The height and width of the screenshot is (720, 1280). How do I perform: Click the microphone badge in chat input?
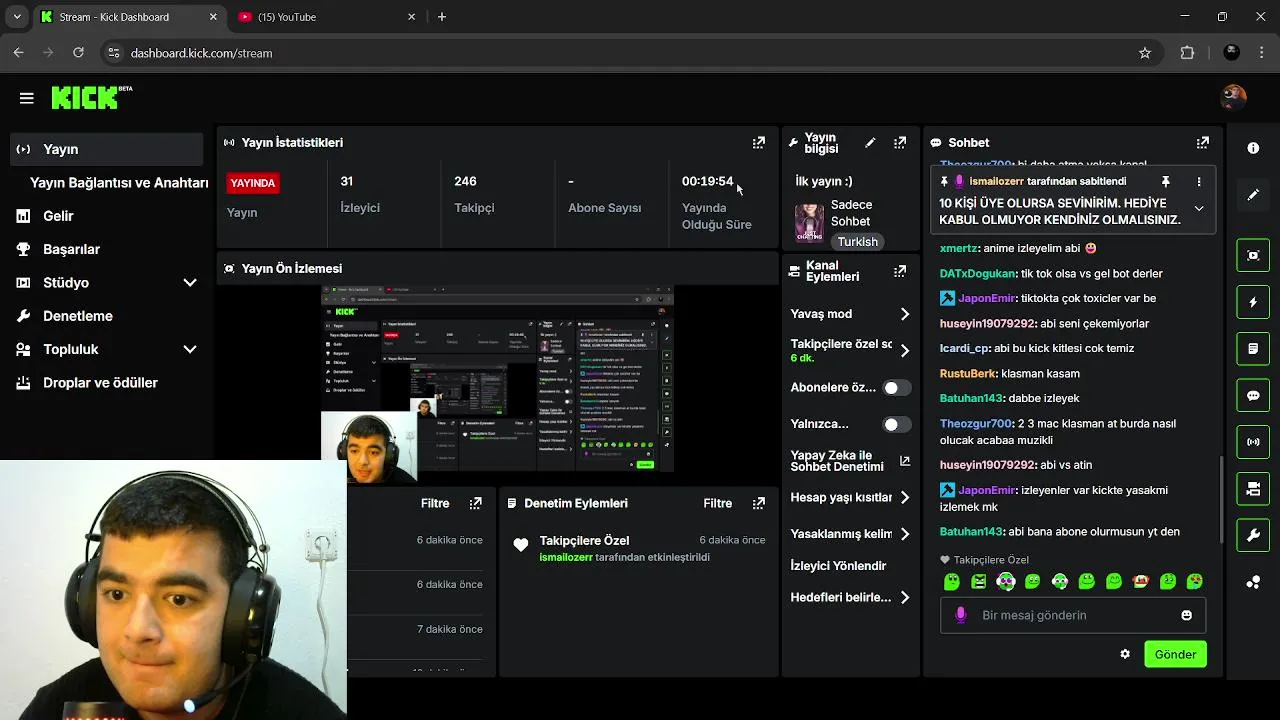pyautogui.click(x=961, y=615)
